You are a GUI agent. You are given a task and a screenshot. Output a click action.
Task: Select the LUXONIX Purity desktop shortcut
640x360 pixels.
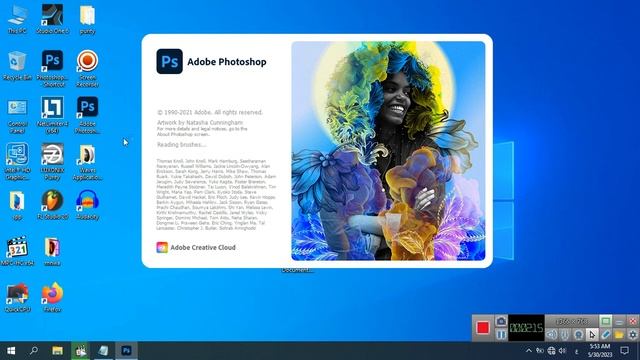(x=52, y=162)
